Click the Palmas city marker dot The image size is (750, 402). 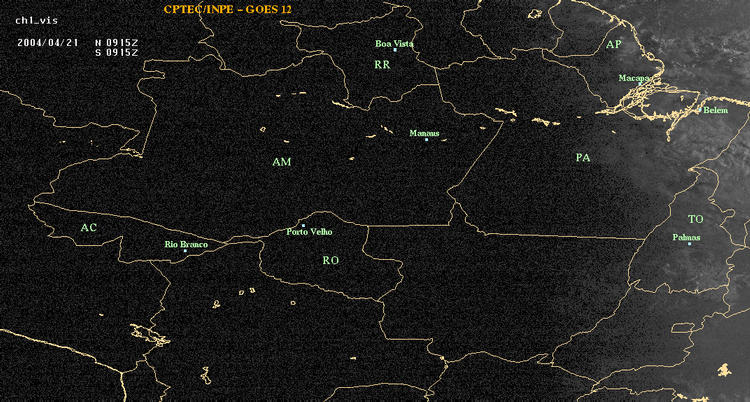(x=689, y=244)
